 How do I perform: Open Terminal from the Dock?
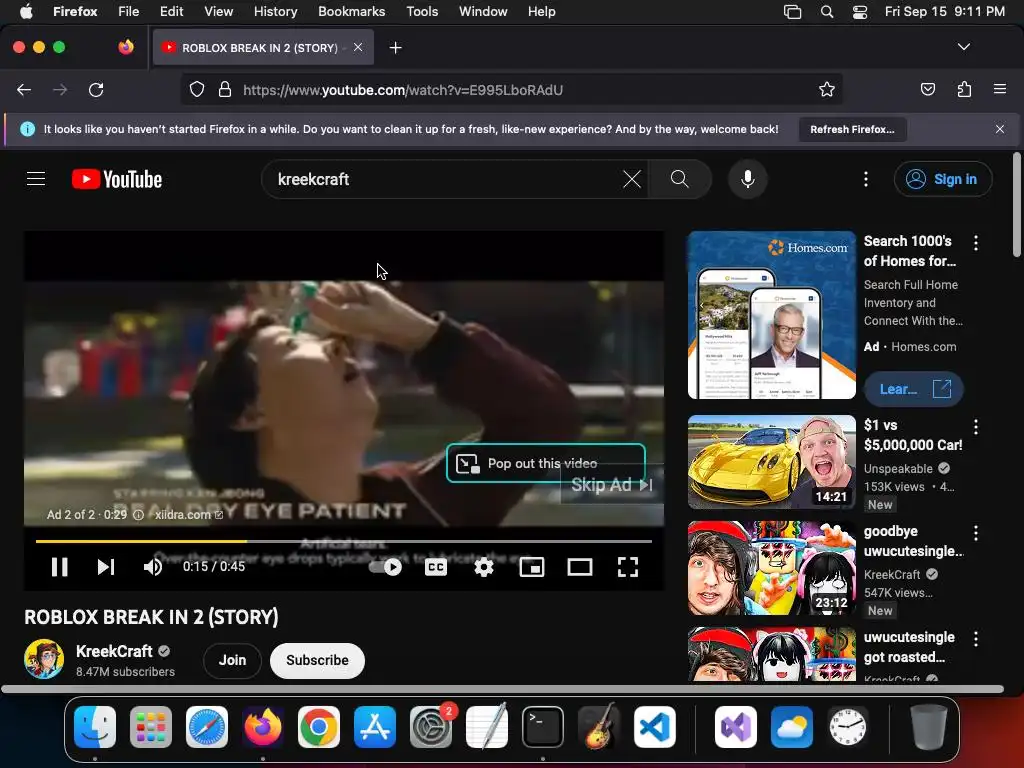(x=543, y=726)
